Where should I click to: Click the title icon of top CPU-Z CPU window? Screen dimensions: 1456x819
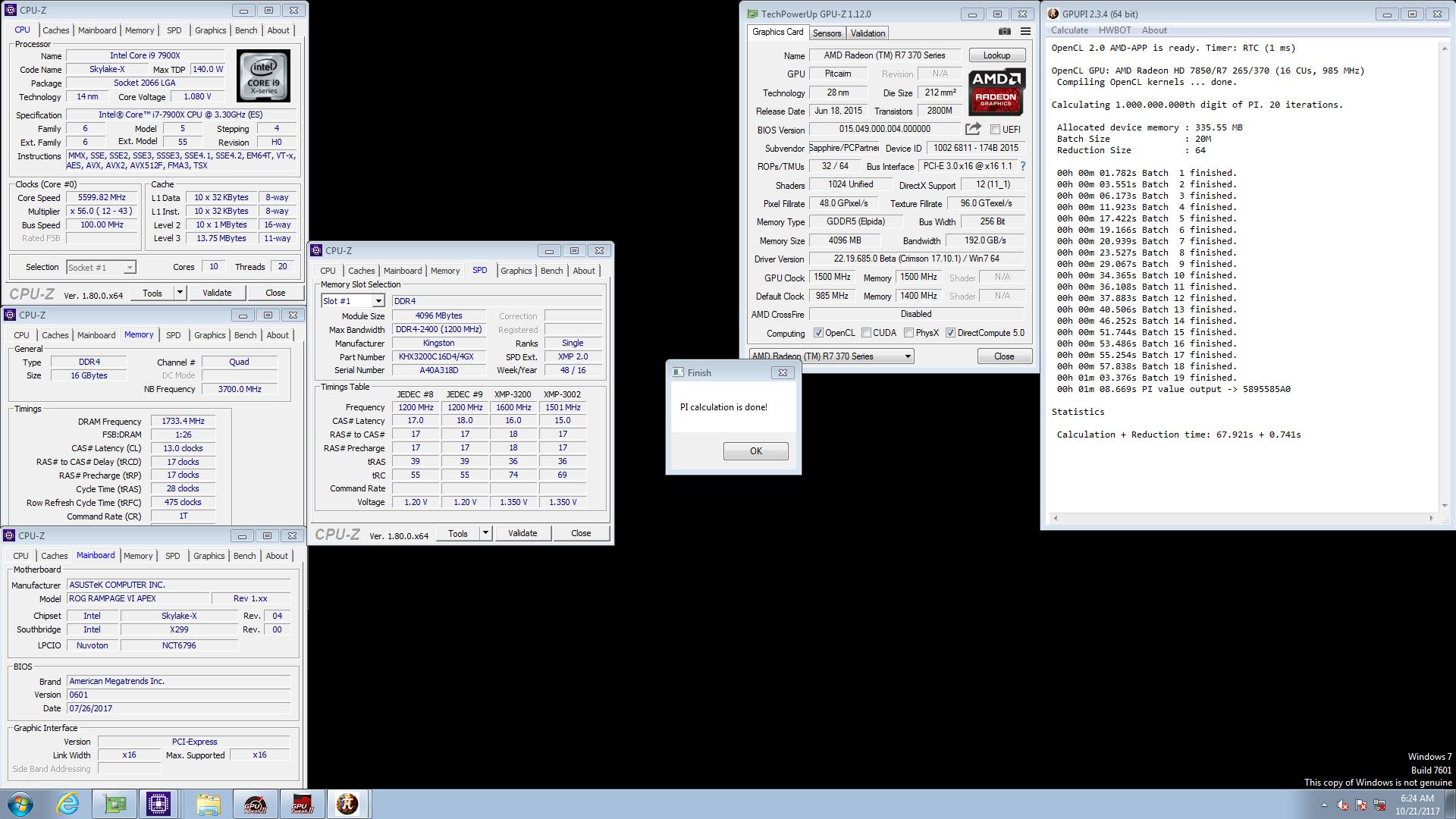11,11
